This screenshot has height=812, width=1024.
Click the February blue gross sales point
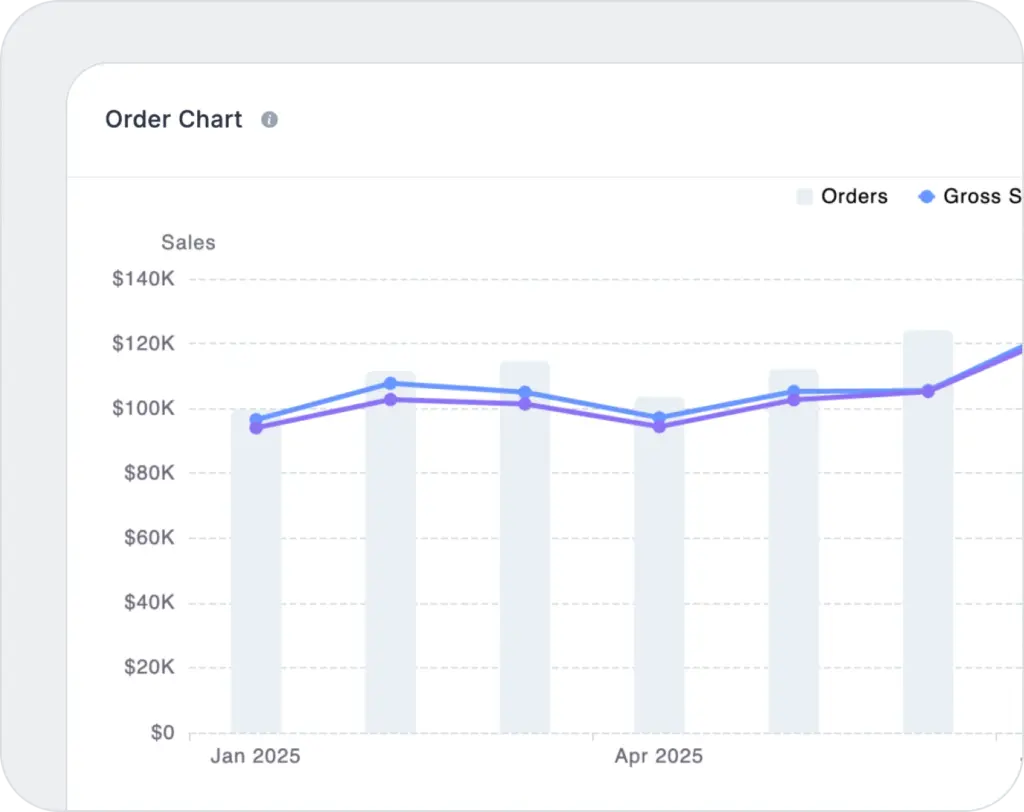(x=390, y=383)
